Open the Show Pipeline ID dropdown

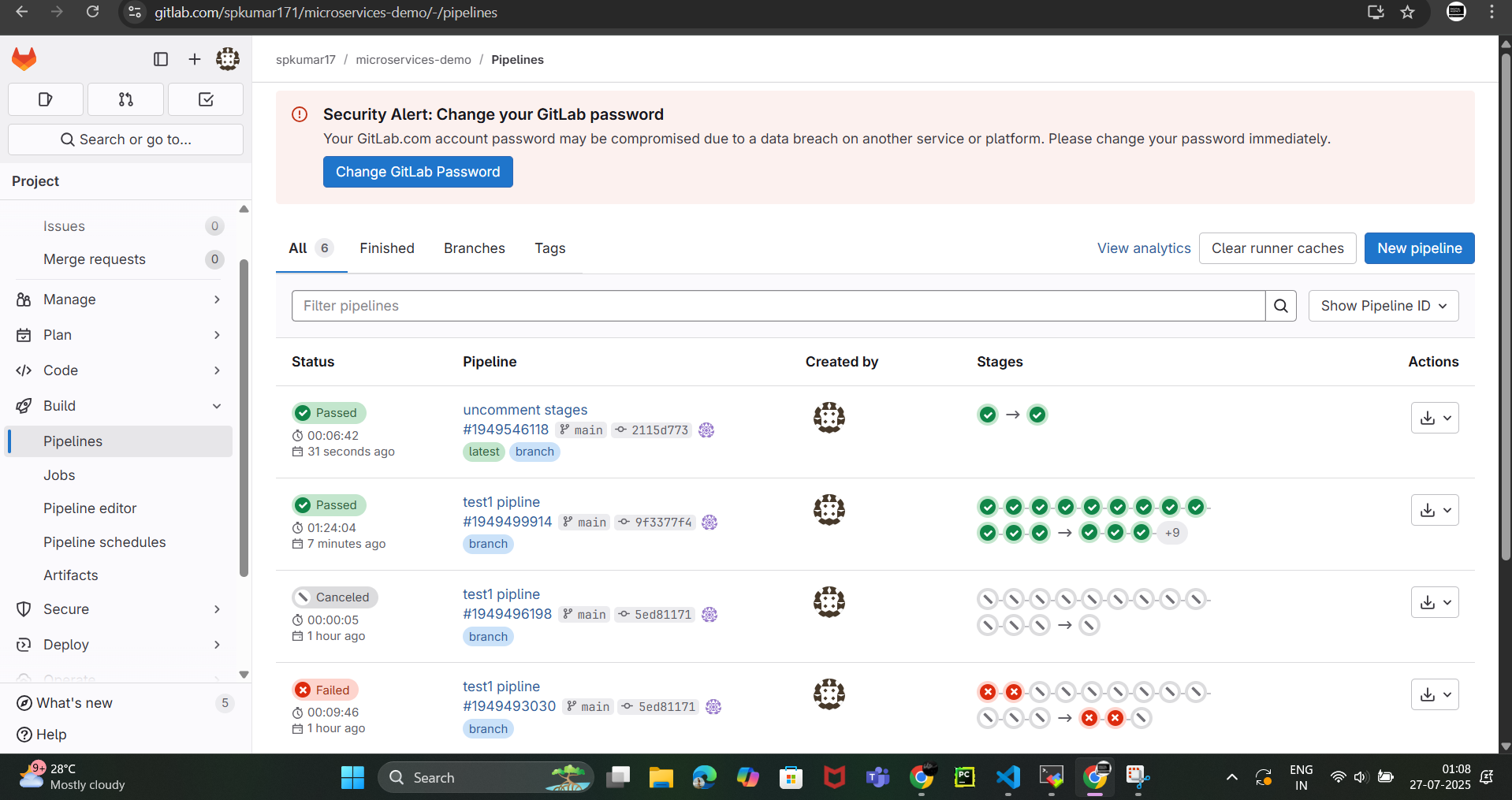tap(1384, 306)
